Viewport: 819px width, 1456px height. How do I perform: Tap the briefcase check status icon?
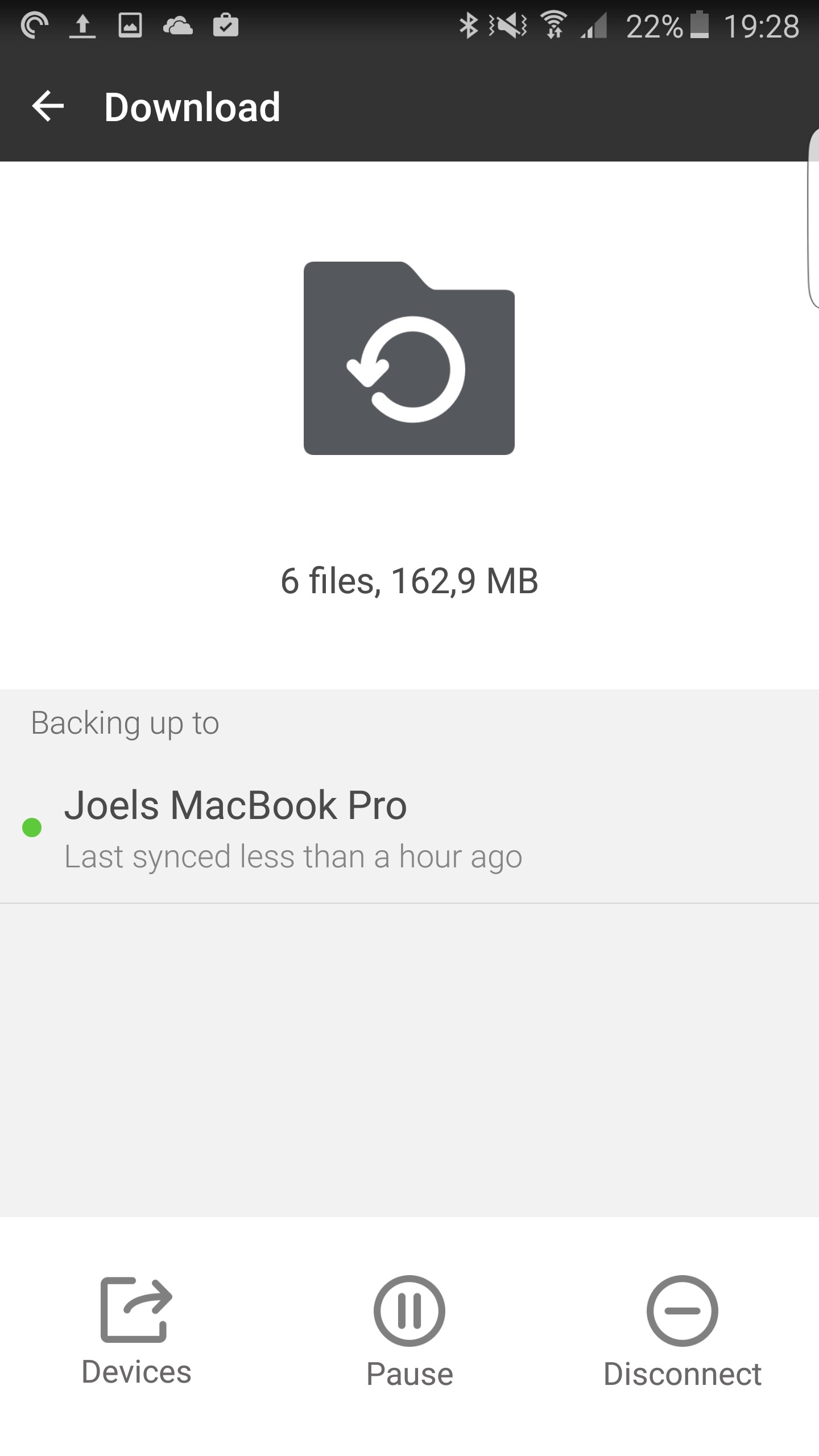pyautogui.click(x=225, y=26)
